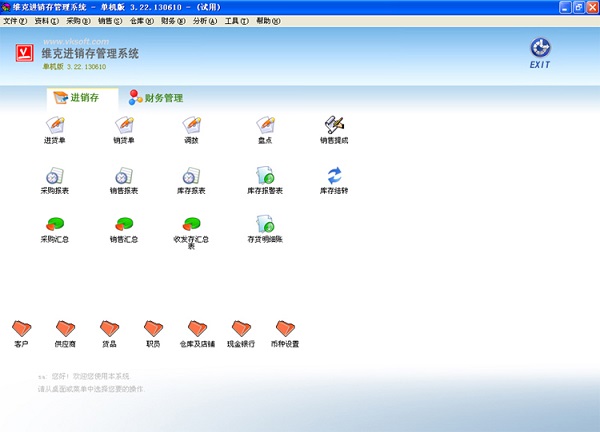The height and width of the screenshot is (432, 600).
Task: Open the 资料 menu
Action: (47, 21)
